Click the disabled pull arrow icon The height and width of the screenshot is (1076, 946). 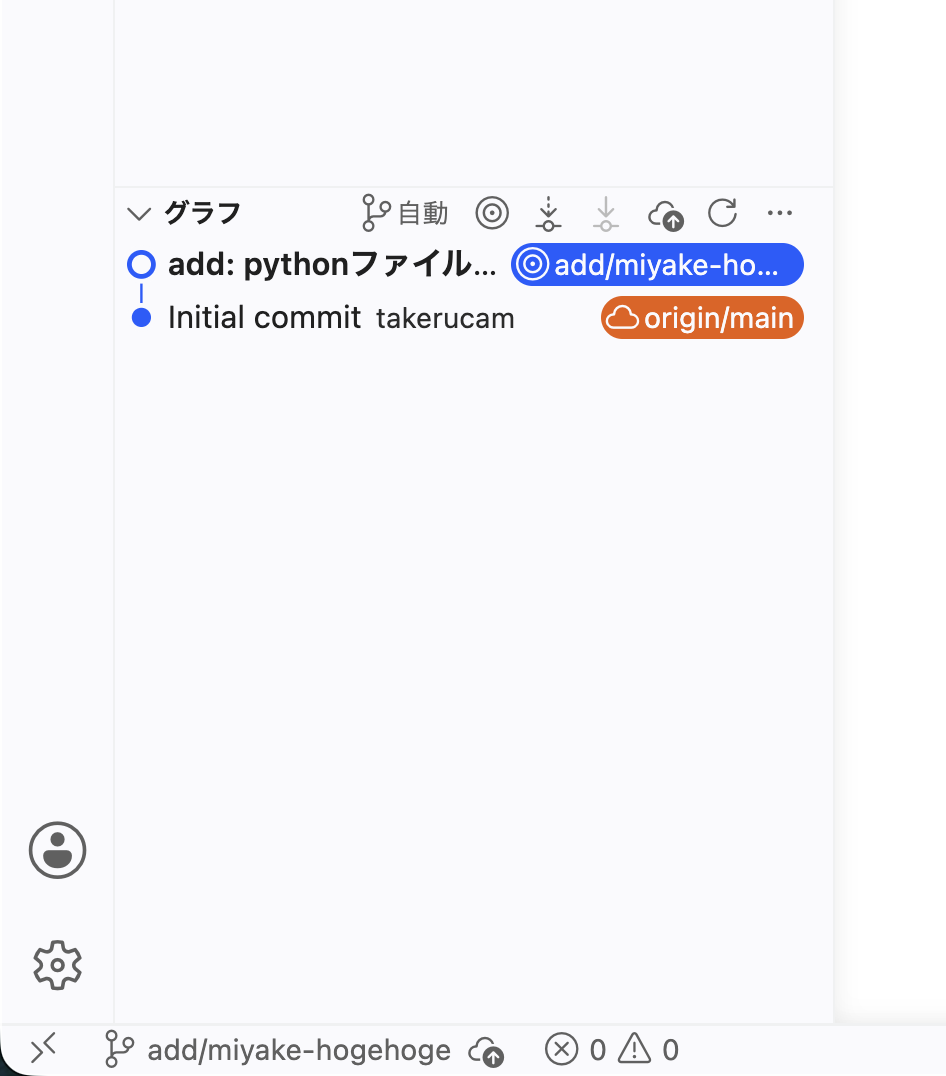606,213
